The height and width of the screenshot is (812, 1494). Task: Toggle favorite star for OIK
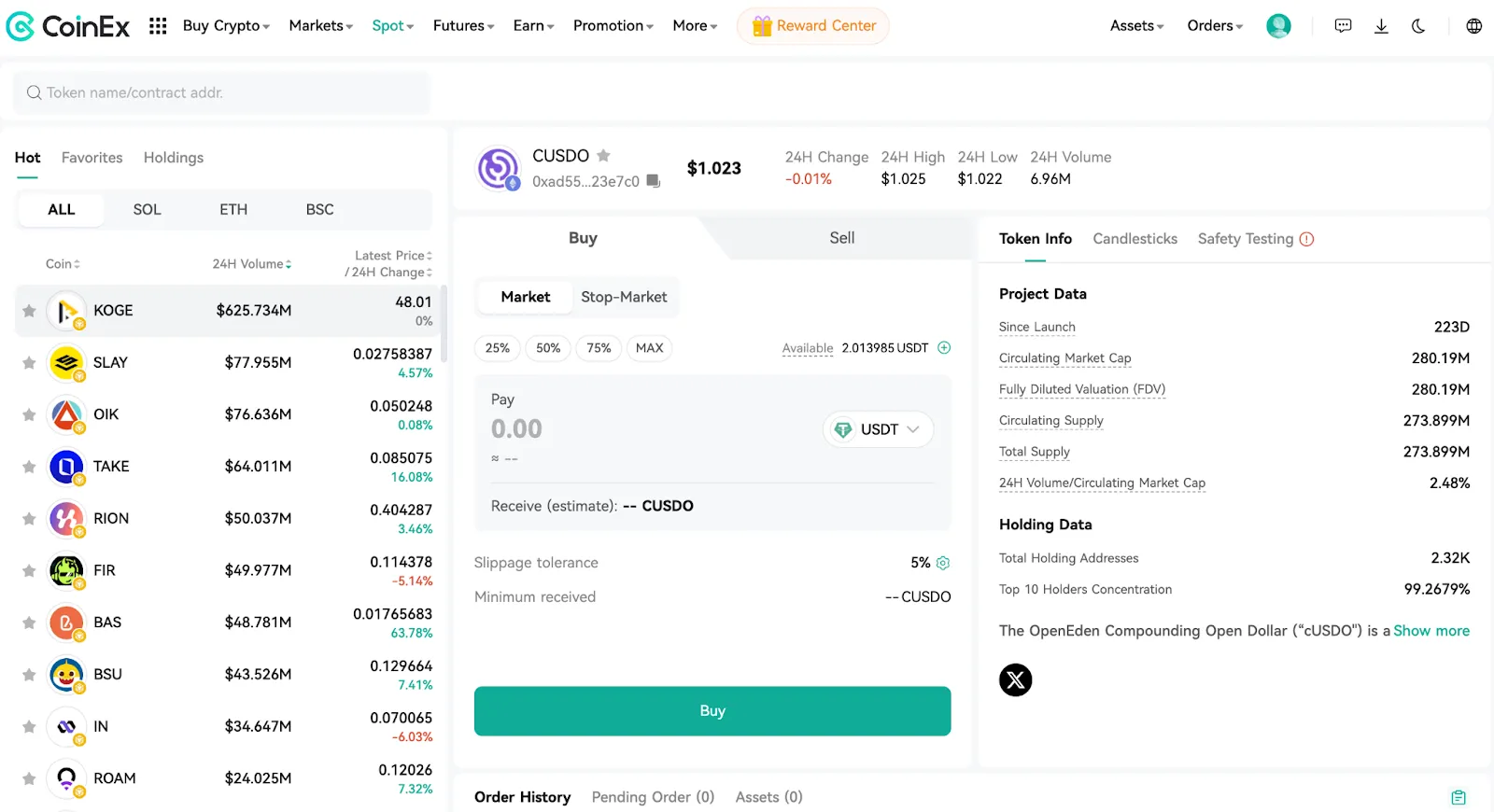(29, 414)
